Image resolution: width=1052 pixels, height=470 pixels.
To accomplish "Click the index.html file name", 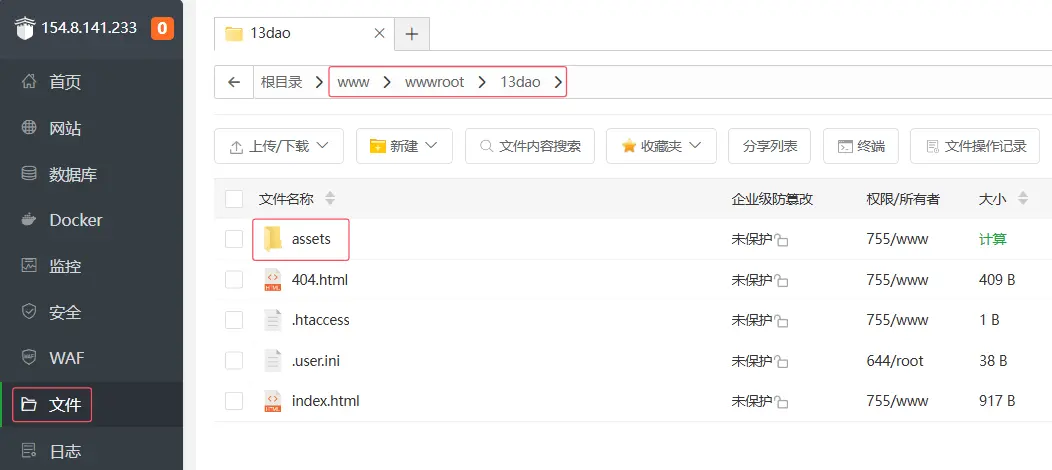I will coord(325,401).
